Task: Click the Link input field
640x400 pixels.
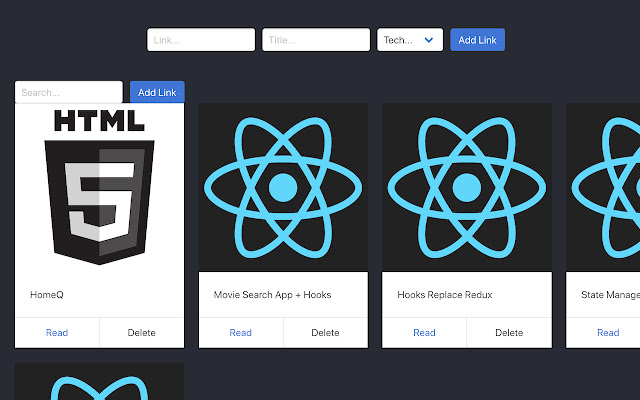Action: [201, 40]
